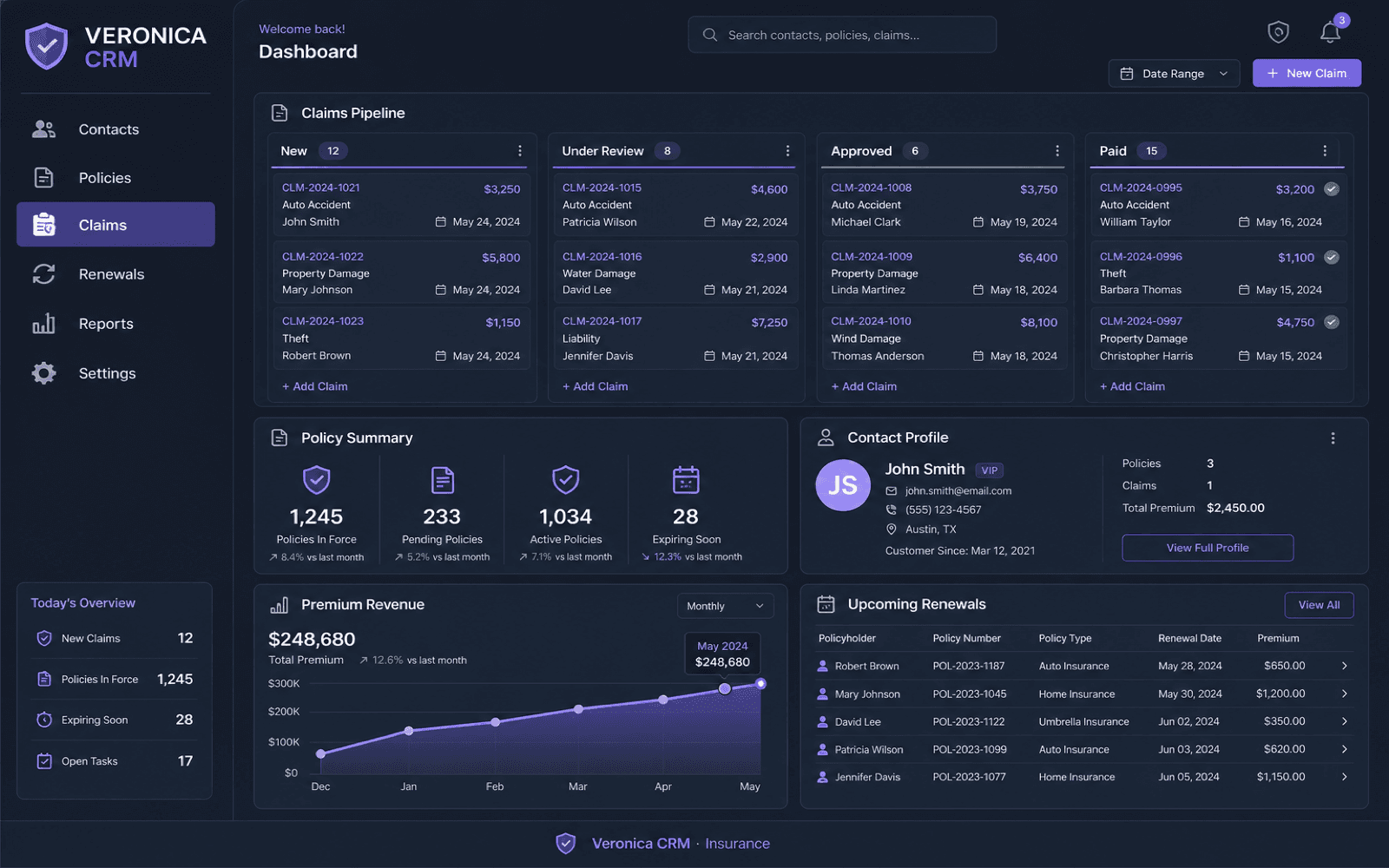Click the Policies In Force shield icon

[316, 479]
